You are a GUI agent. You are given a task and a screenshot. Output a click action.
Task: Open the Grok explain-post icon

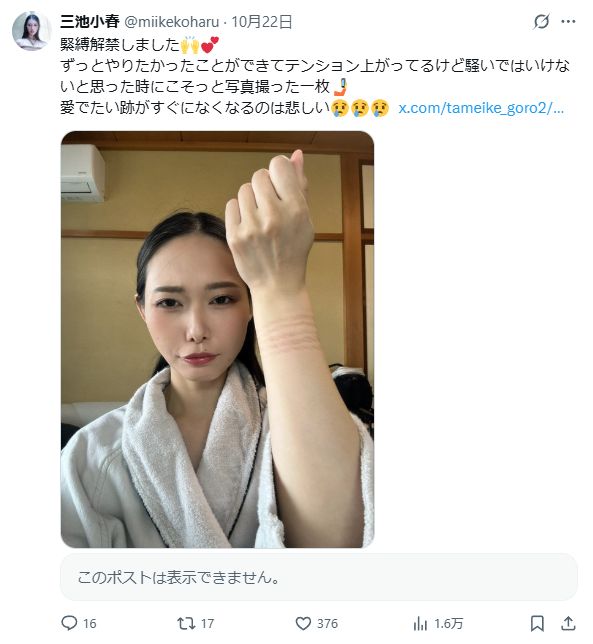click(x=541, y=21)
